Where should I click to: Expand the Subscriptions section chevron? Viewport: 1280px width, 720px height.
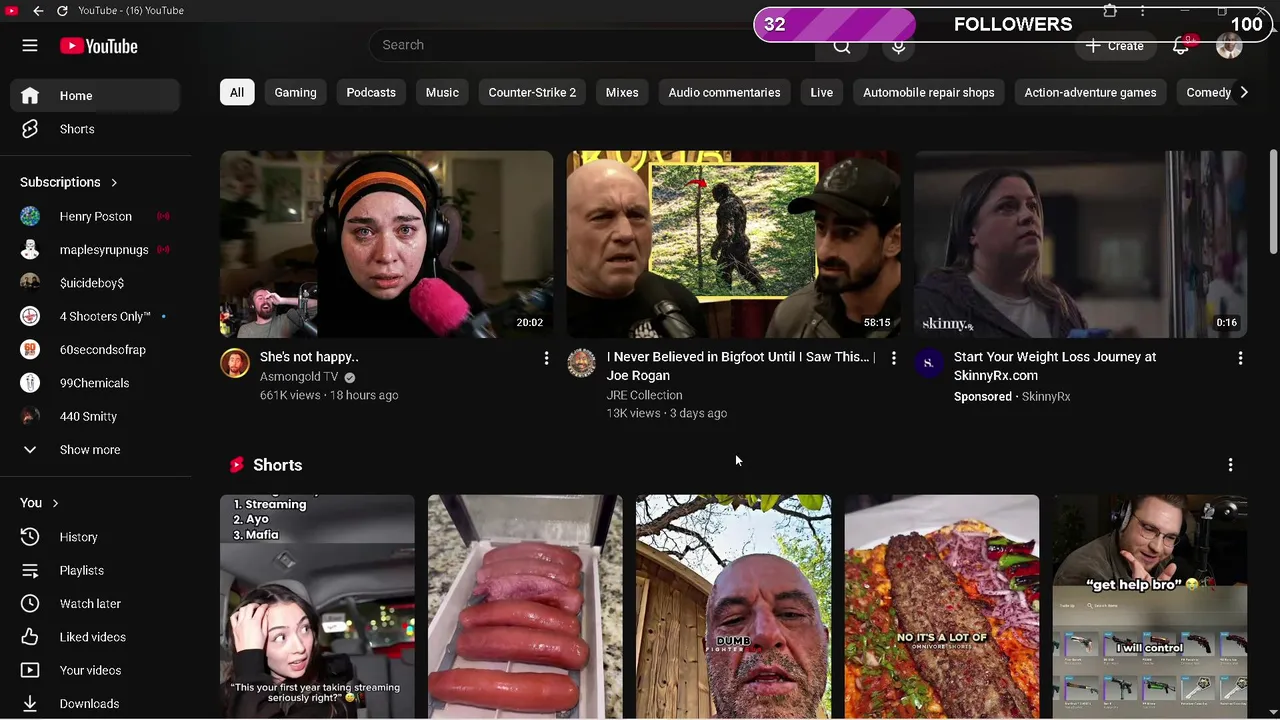coord(114,182)
